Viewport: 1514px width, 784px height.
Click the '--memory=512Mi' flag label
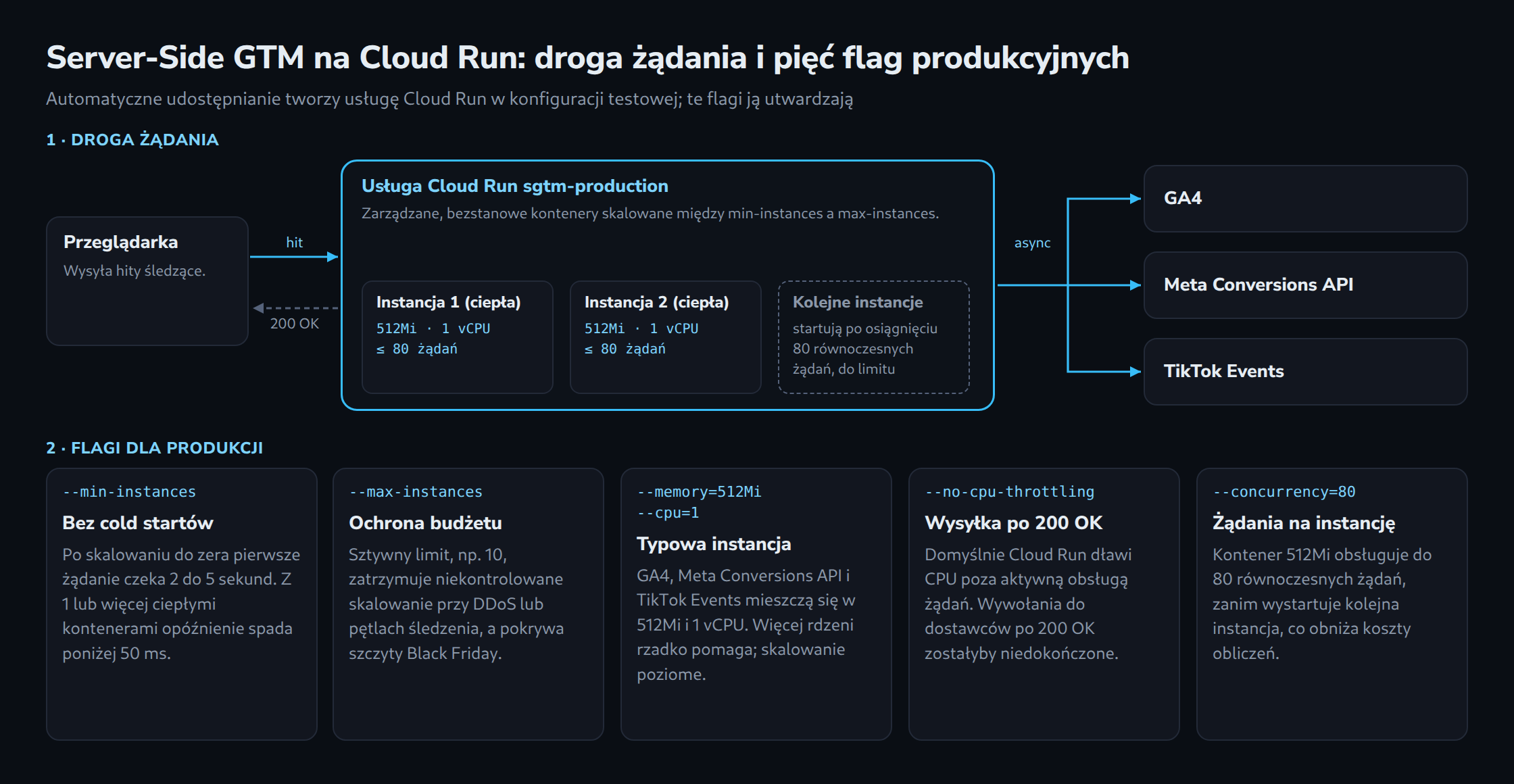699,492
